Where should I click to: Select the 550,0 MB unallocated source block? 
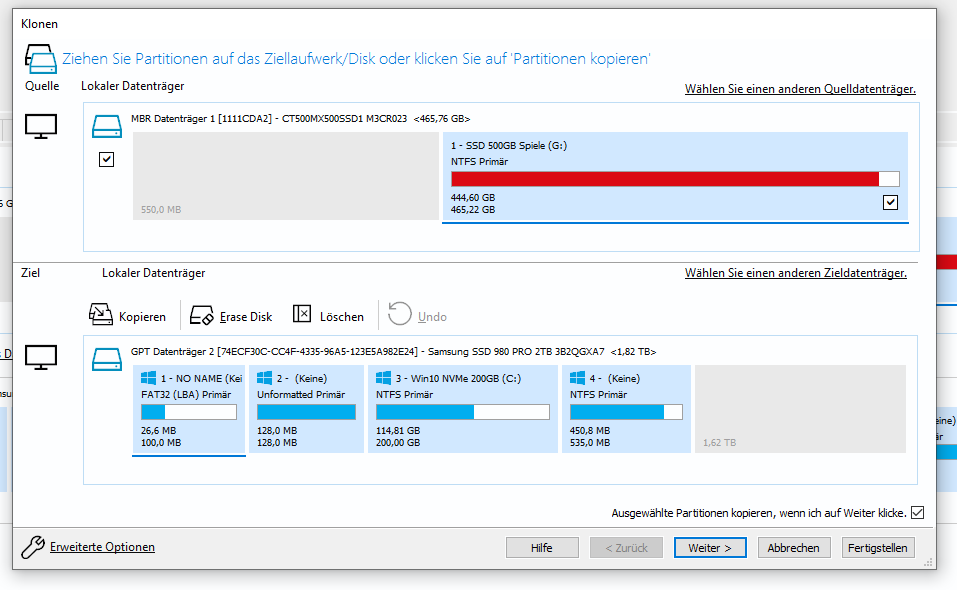pos(286,176)
